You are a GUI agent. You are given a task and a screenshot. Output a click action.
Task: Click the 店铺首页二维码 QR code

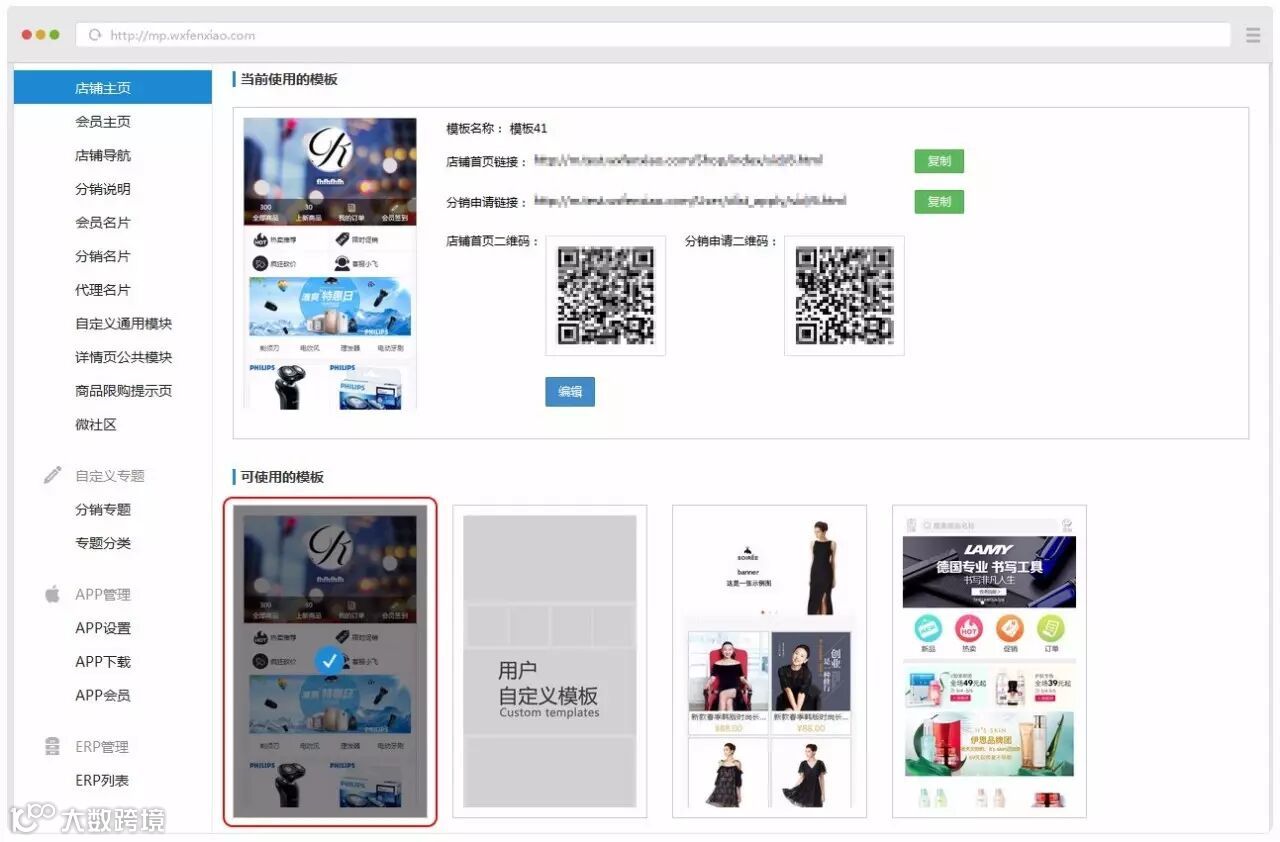coord(605,295)
